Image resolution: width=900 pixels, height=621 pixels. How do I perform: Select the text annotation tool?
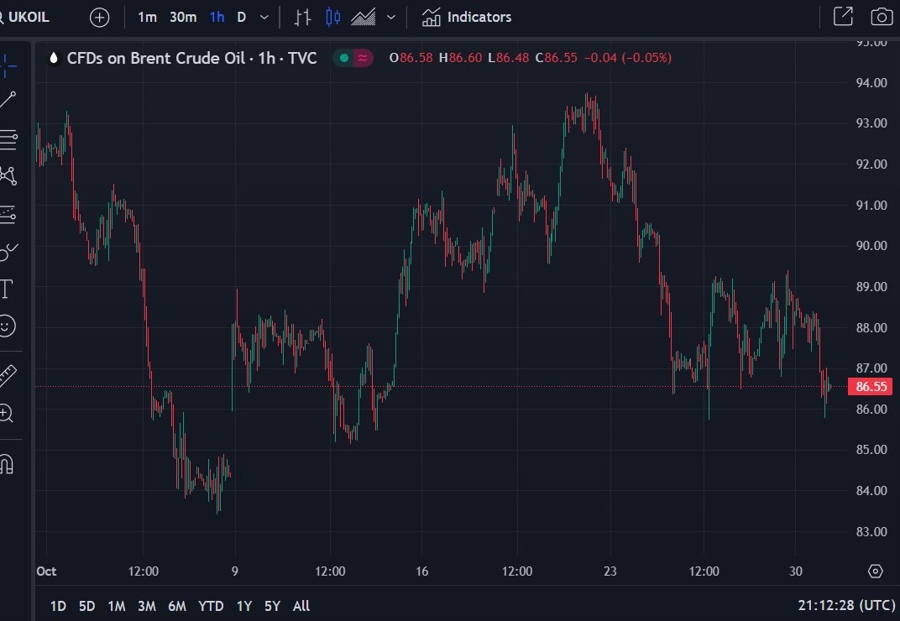click(11, 289)
